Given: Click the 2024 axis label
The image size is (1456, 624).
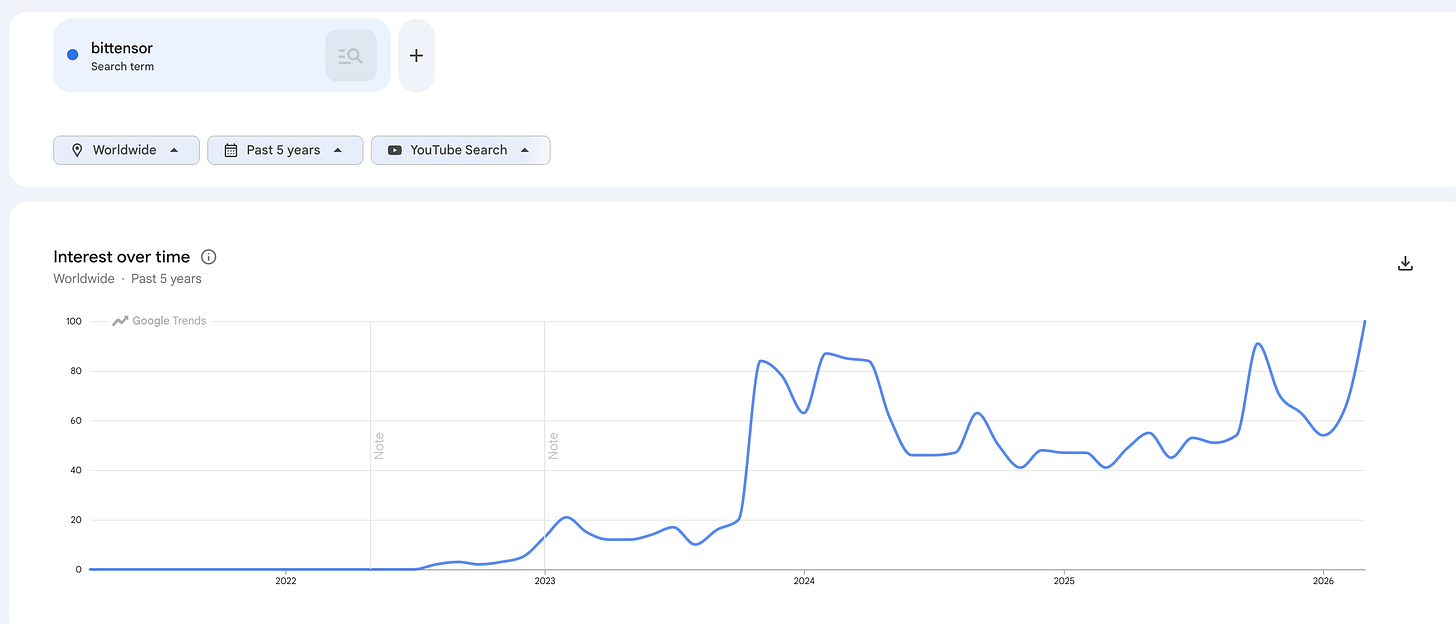Looking at the screenshot, I should 804,581.
